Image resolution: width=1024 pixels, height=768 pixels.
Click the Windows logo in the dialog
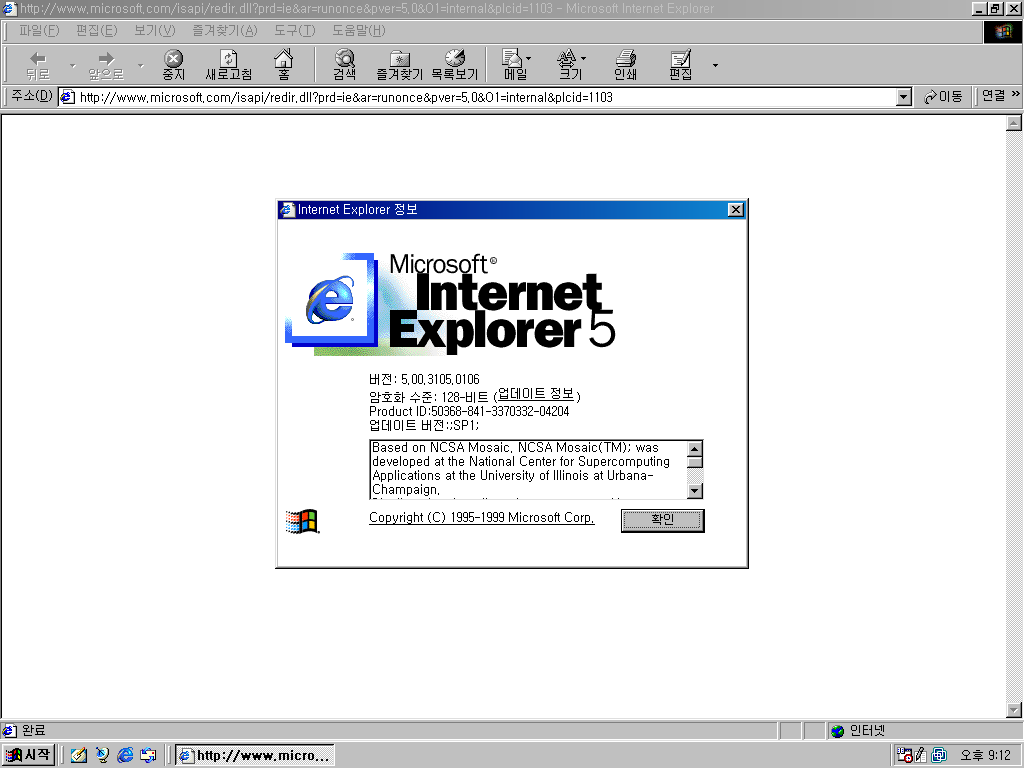point(302,521)
